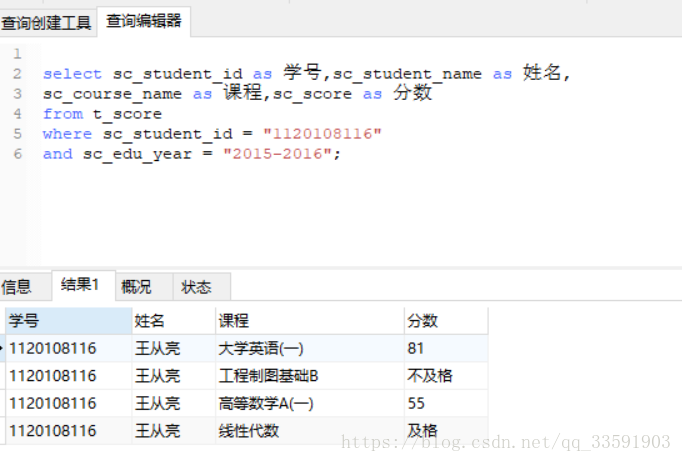This screenshot has width=682, height=462.
Task: Select the 大学英语(一) course cell
Action: point(310,348)
